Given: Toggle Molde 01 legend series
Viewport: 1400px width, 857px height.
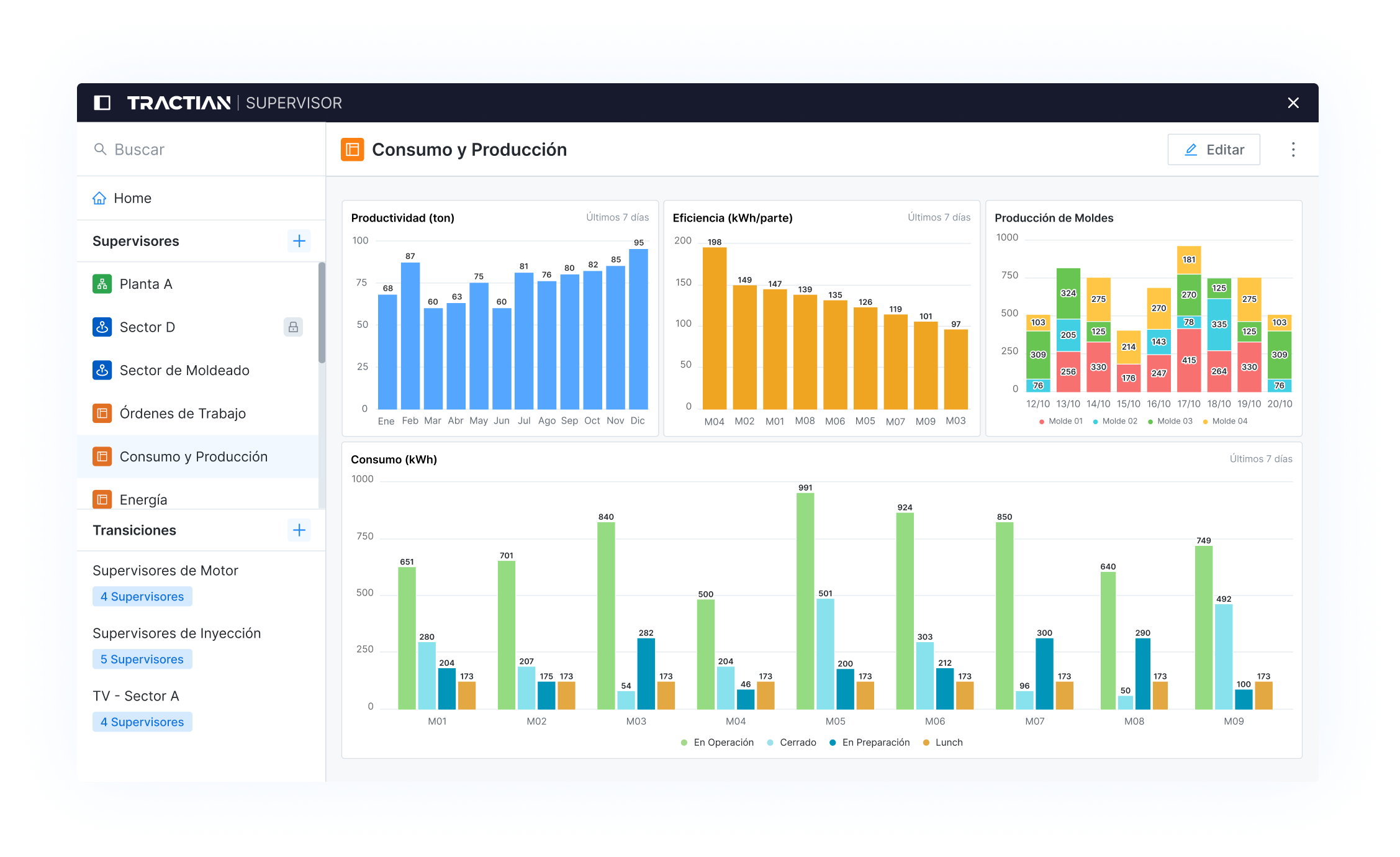Looking at the screenshot, I should (1061, 421).
